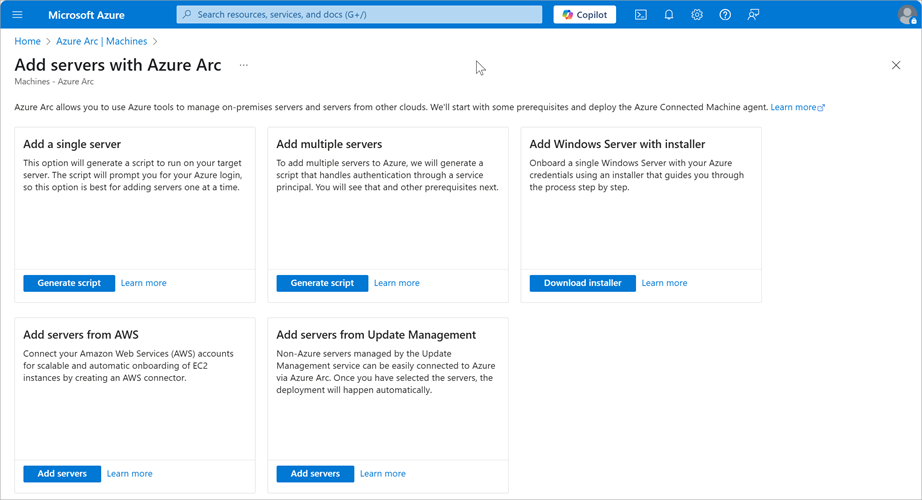Click the 'Machines - Azure Arc' subtitle
Viewport: 922px width, 500px height.
pos(54,82)
